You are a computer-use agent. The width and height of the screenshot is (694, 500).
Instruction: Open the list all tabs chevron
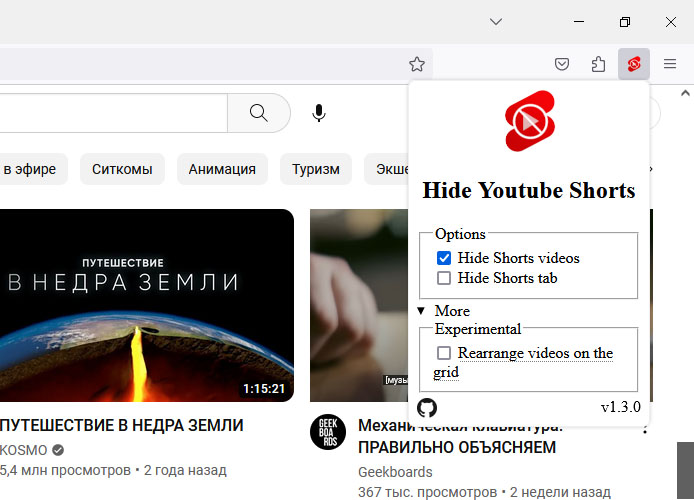496,22
